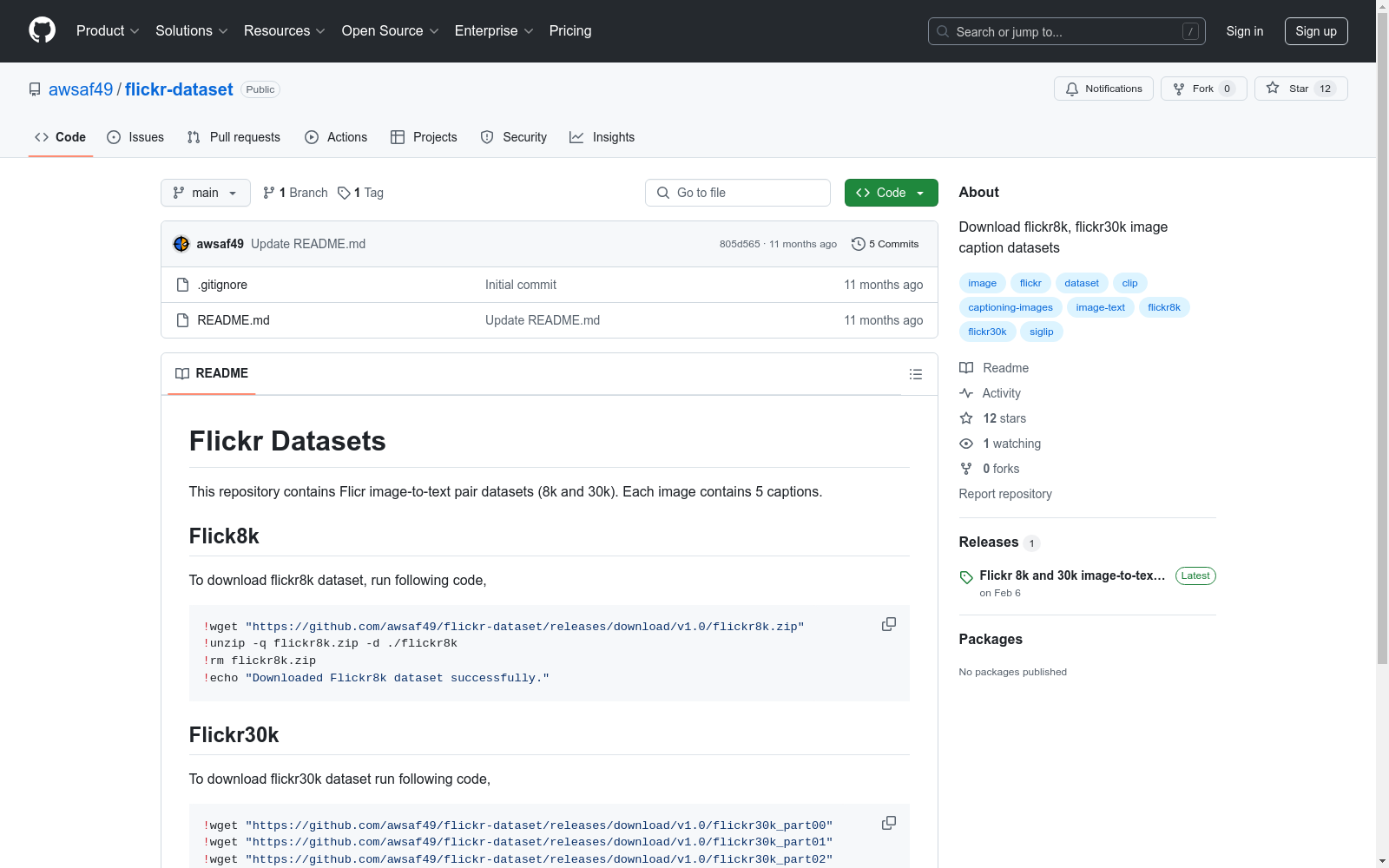Select the 'image' topic tag
Screen dimensions: 1389x868
pyautogui.click(x=983, y=283)
